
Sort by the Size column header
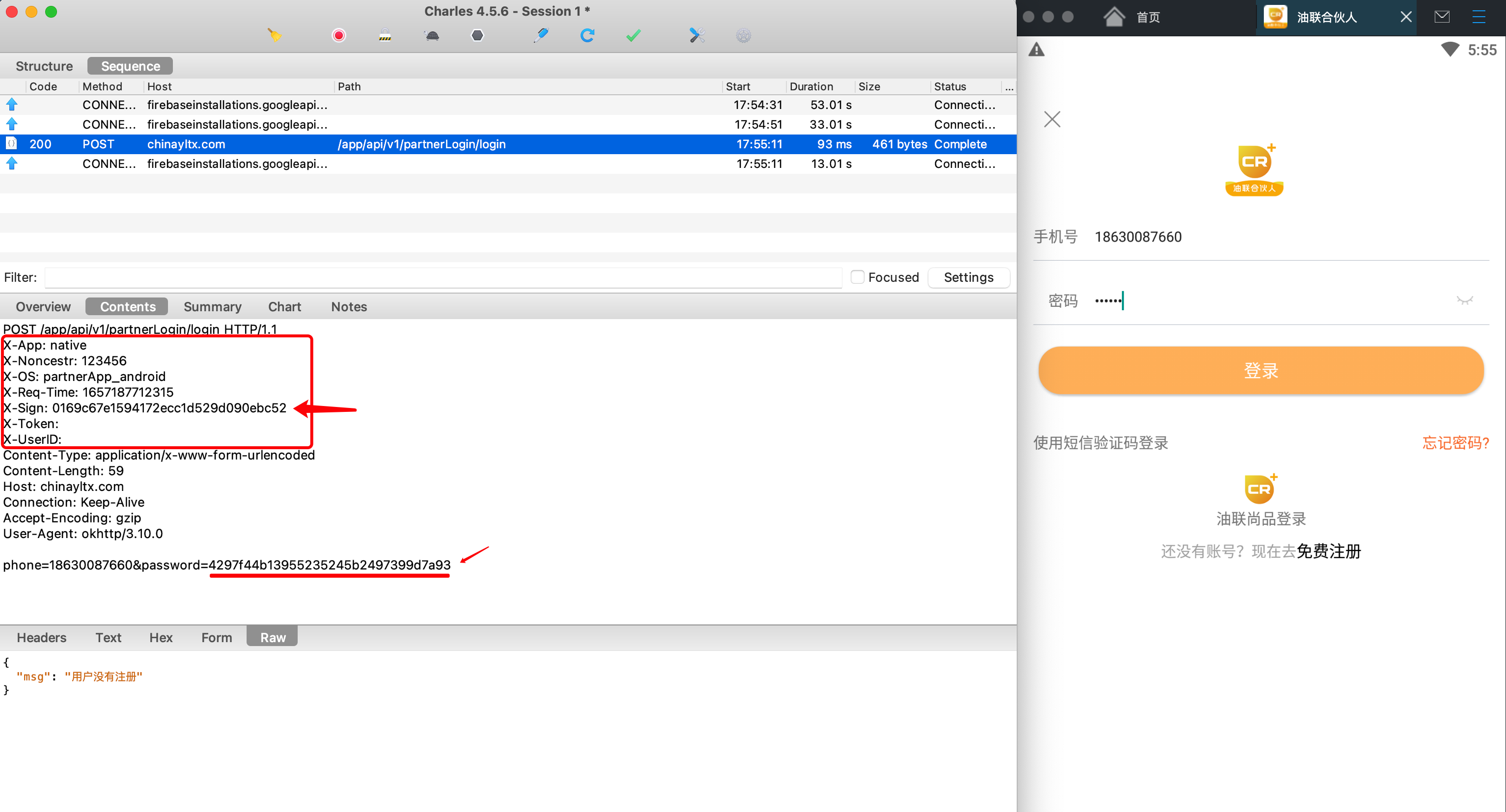(892, 86)
